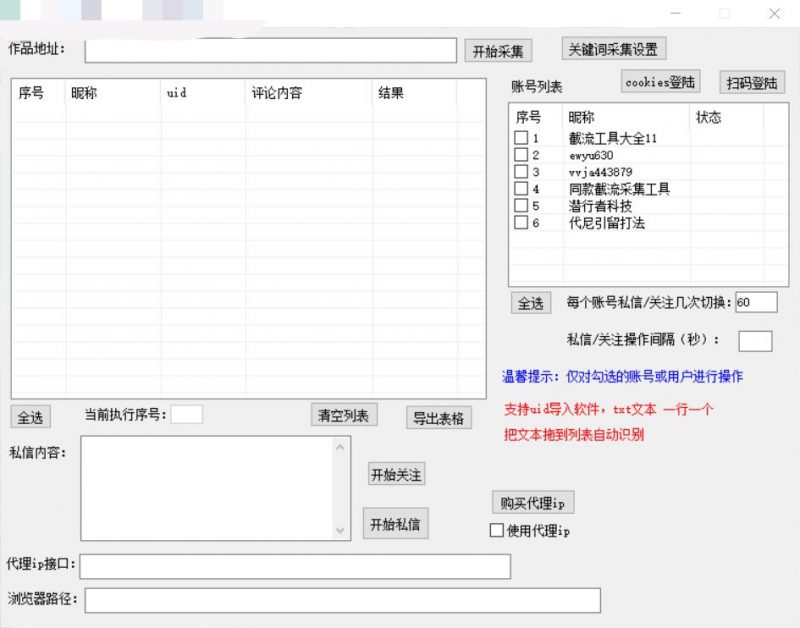Close the window with the X button
The width and height of the screenshot is (800, 628).
[774, 14]
